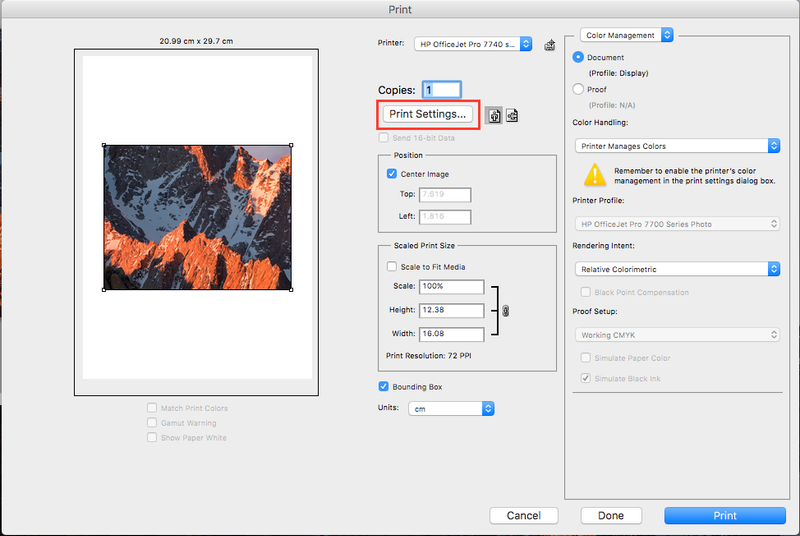This screenshot has height=536, width=800.
Task: Click the Height field
Action: [x=452, y=310]
